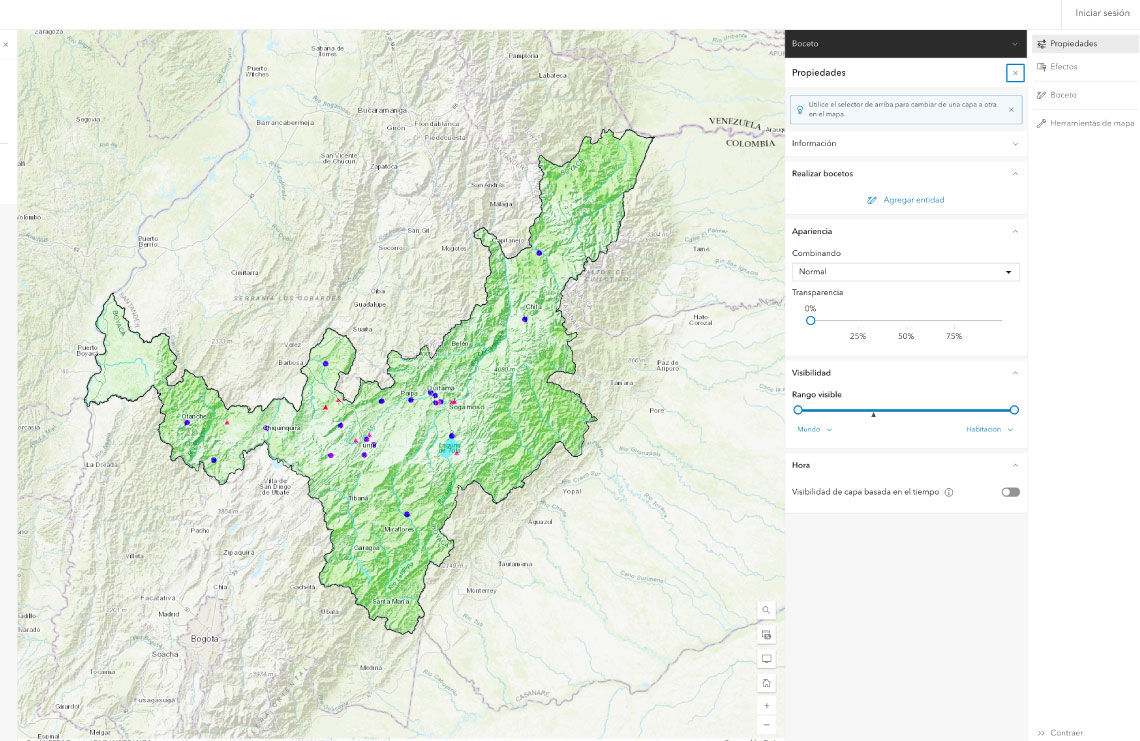This screenshot has height=741, width=1140.
Task: Close the Propiedades panel
Action: point(1015,73)
